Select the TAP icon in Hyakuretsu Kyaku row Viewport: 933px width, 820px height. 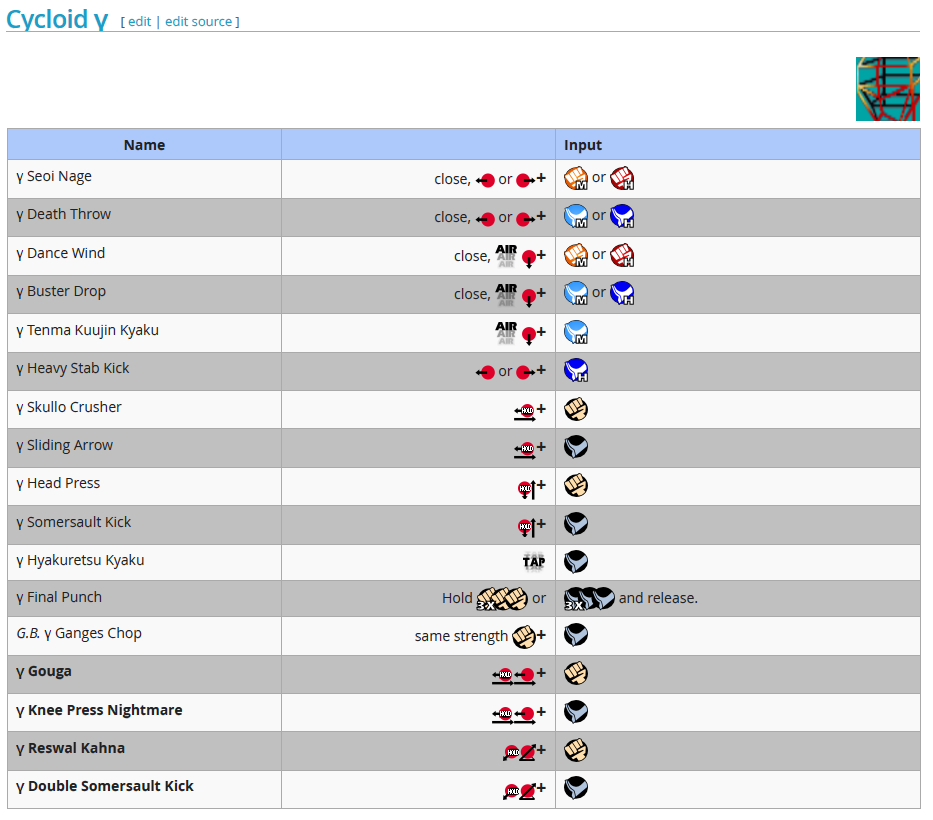coord(534,562)
